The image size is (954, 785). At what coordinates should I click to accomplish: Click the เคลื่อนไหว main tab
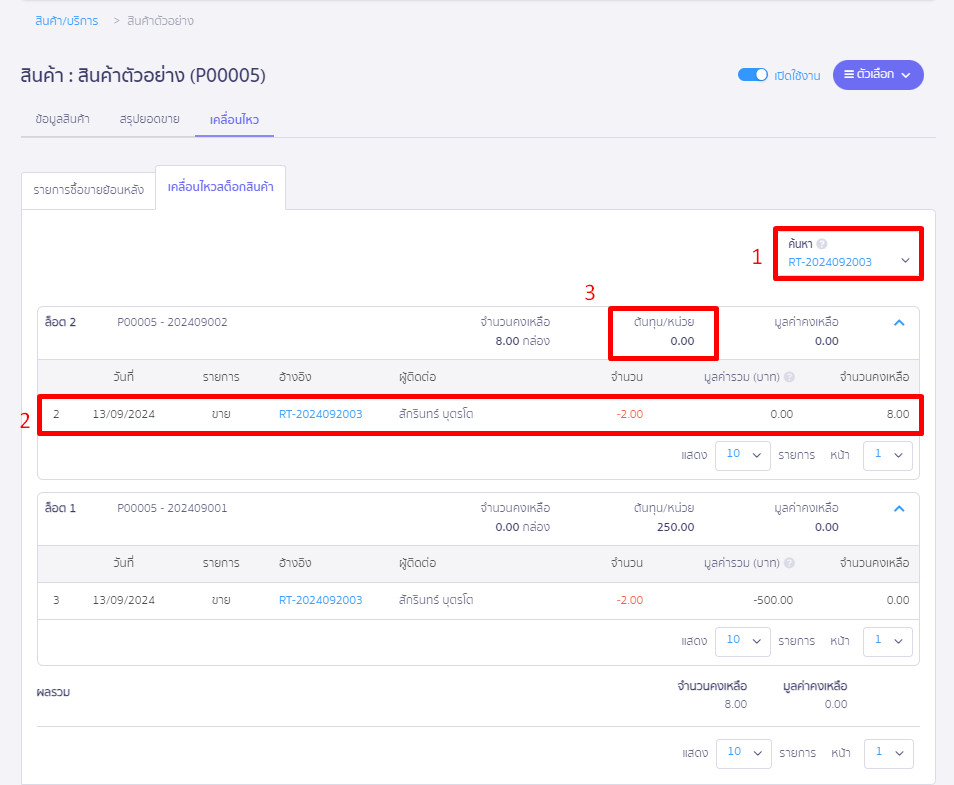[234, 119]
